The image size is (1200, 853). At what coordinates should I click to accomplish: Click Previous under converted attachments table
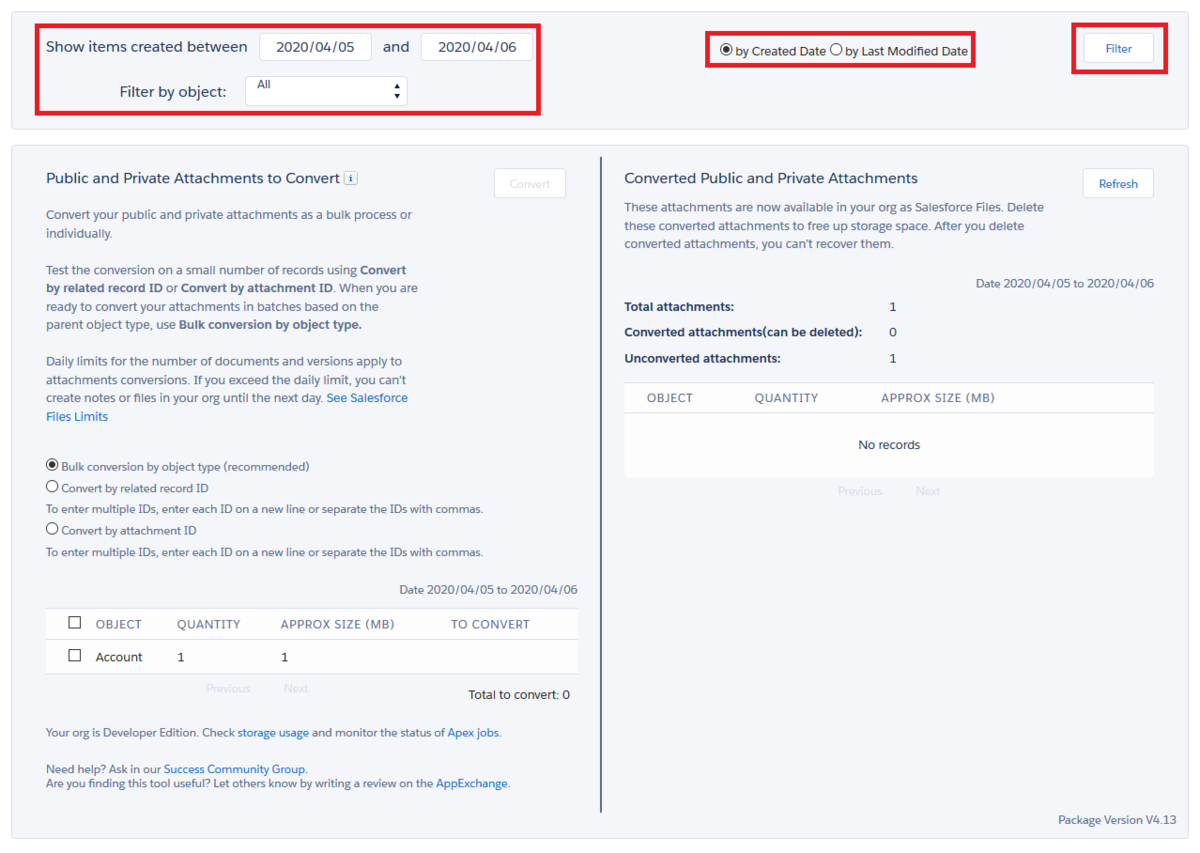860,491
